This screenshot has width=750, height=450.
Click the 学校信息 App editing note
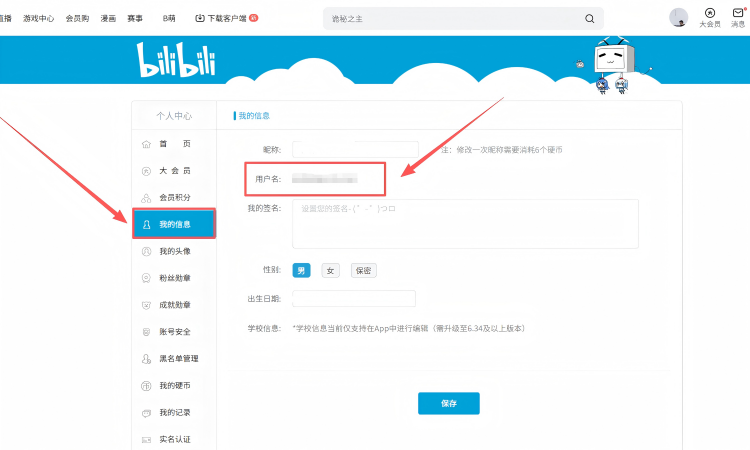coord(409,329)
